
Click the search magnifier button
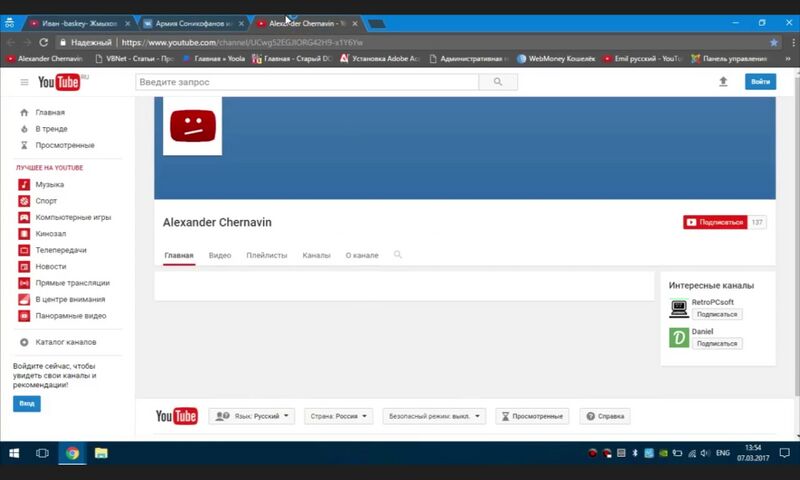tap(498, 82)
